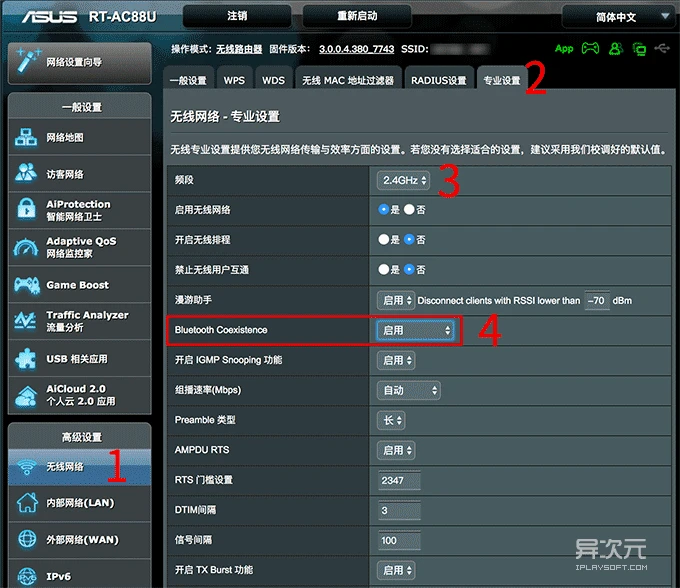This screenshot has height=588, width=680.
Task: Click the Traffic Analyzer menu label
Action: point(87,321)
